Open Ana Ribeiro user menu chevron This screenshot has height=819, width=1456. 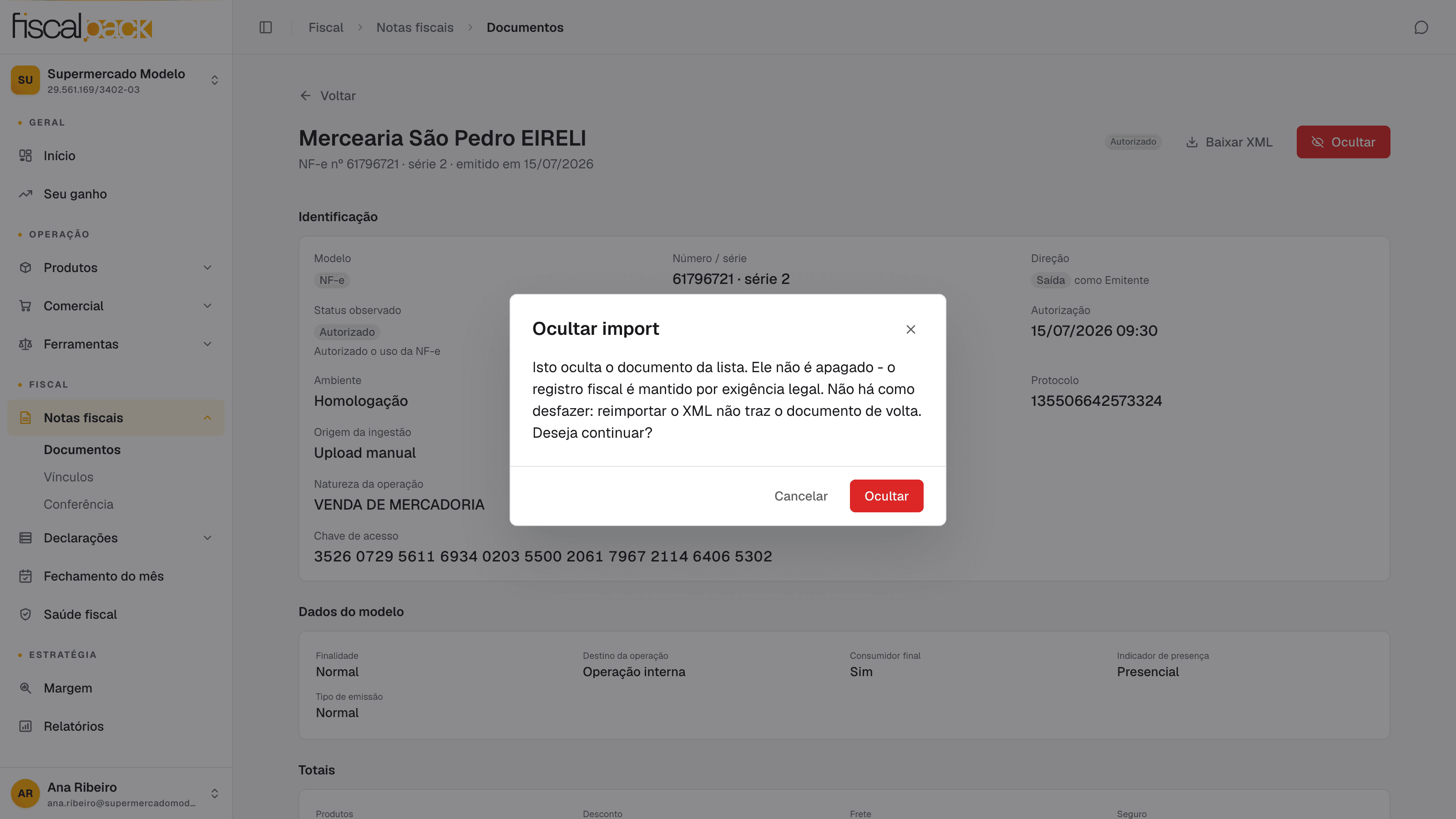214,794
